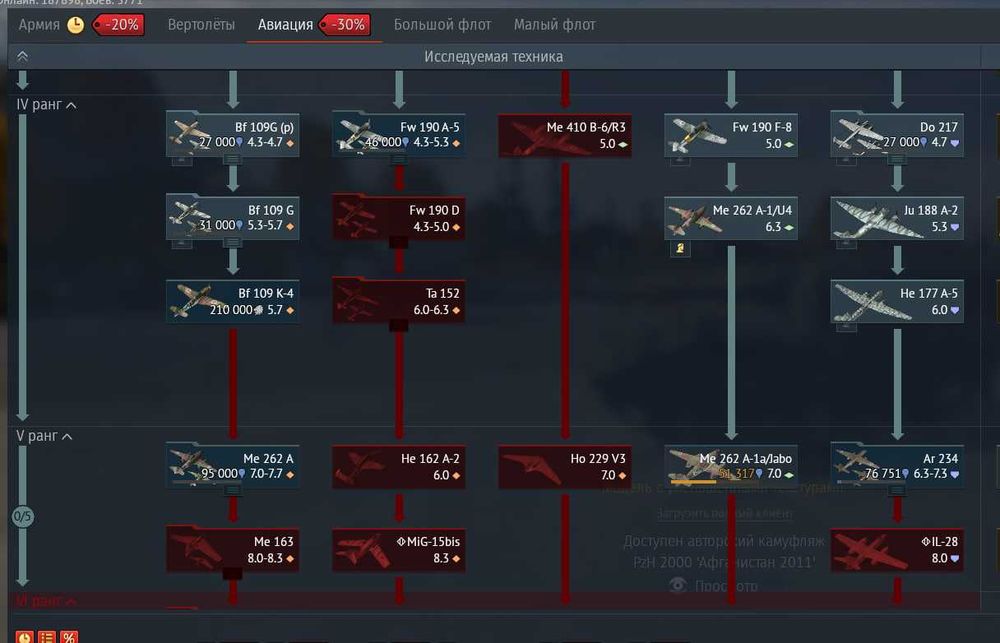Expand the Bf 109 G group handle
The height and width of the screenshot is (643, 1000).
click(x=233, y=242)
